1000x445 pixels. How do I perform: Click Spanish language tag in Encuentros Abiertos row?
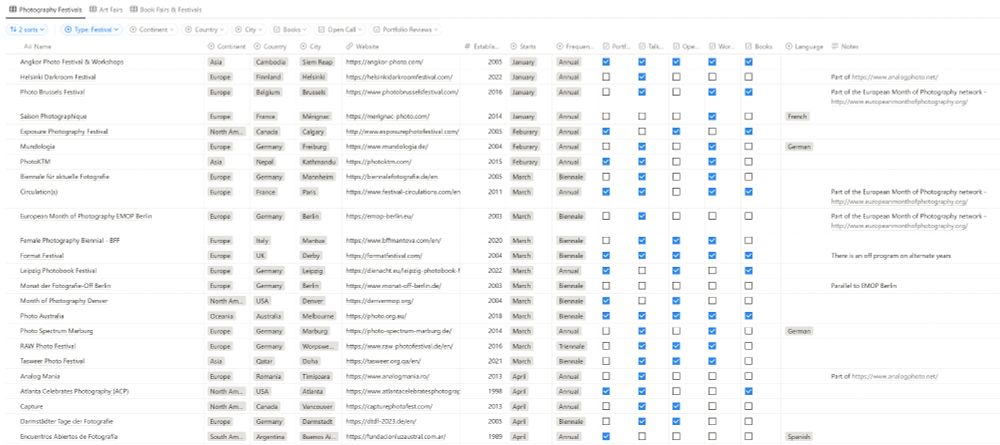[x=799, y=436]
